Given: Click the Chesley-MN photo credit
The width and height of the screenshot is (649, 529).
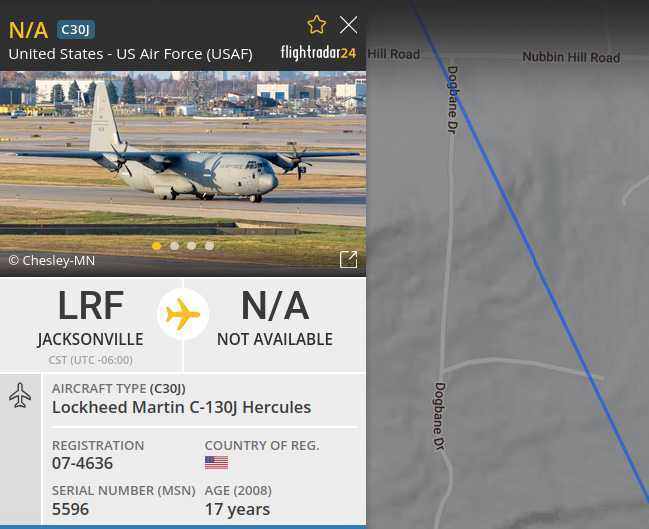Looking at the screenshot, I should click(x=52, y=260).
